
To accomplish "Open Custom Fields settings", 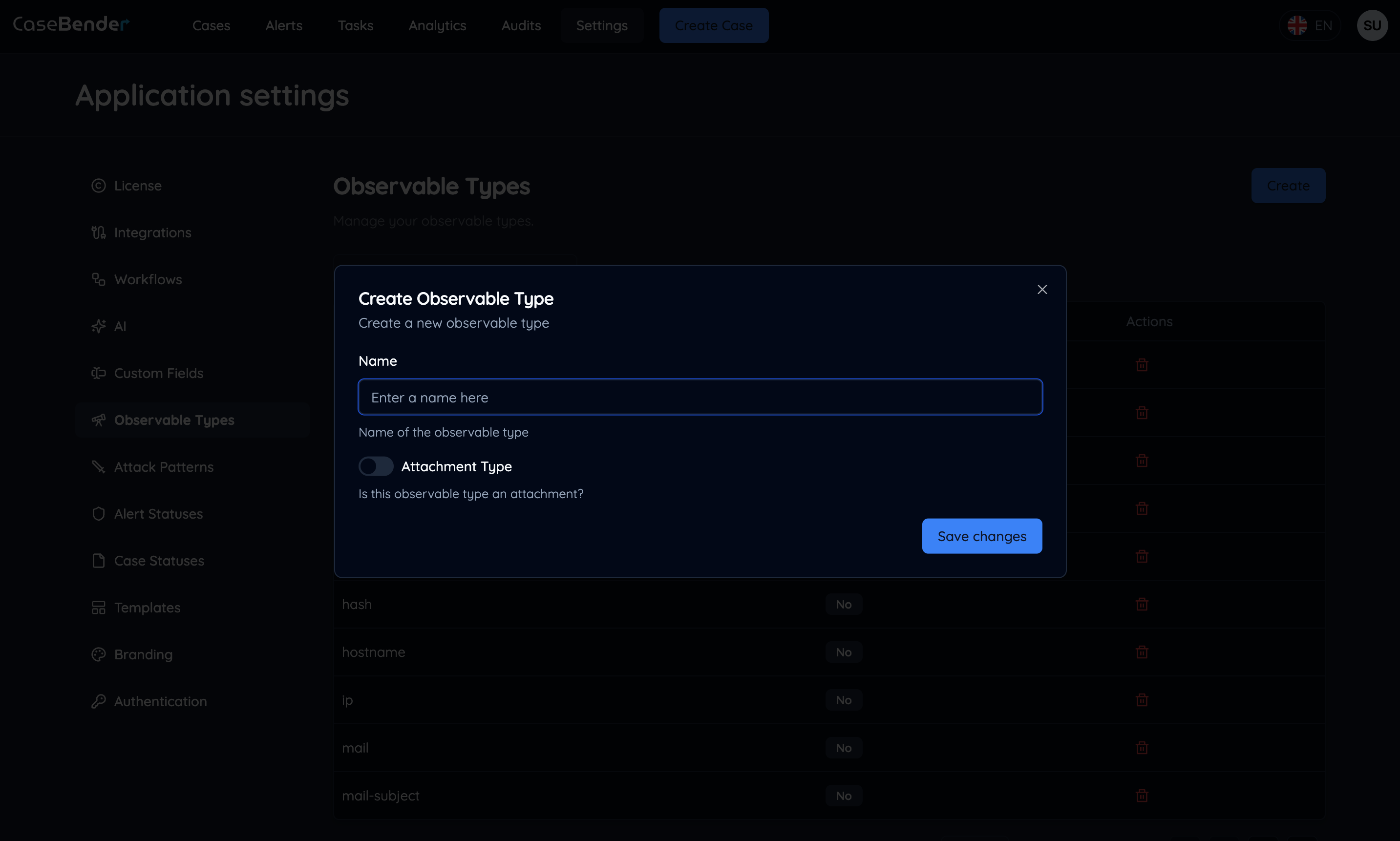I will coord(159,373).
